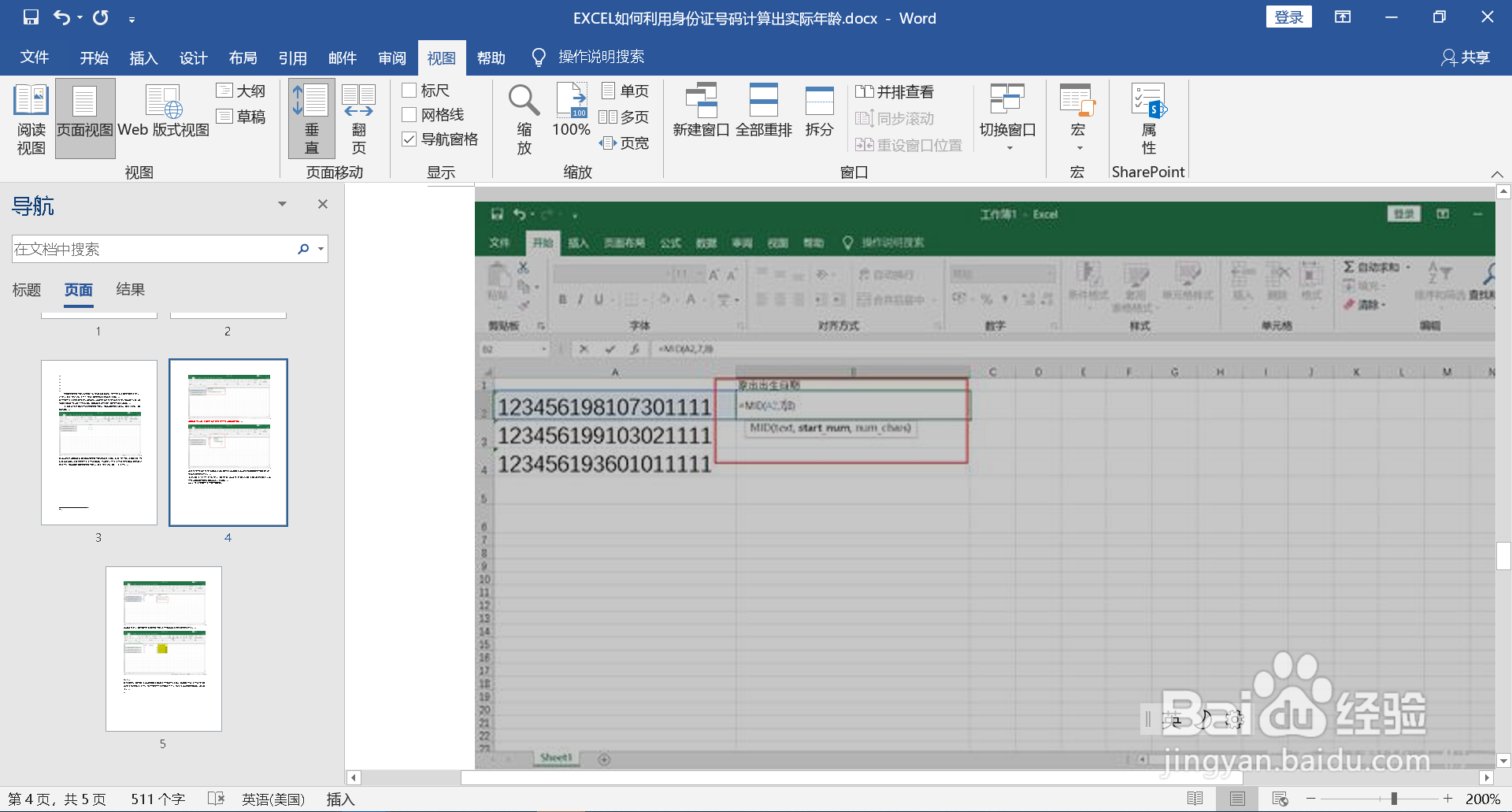Image resolution: width=1512 pixels, height=812 pixels.
Task: Click the Undo arrow icon
Action: (61, 17)
